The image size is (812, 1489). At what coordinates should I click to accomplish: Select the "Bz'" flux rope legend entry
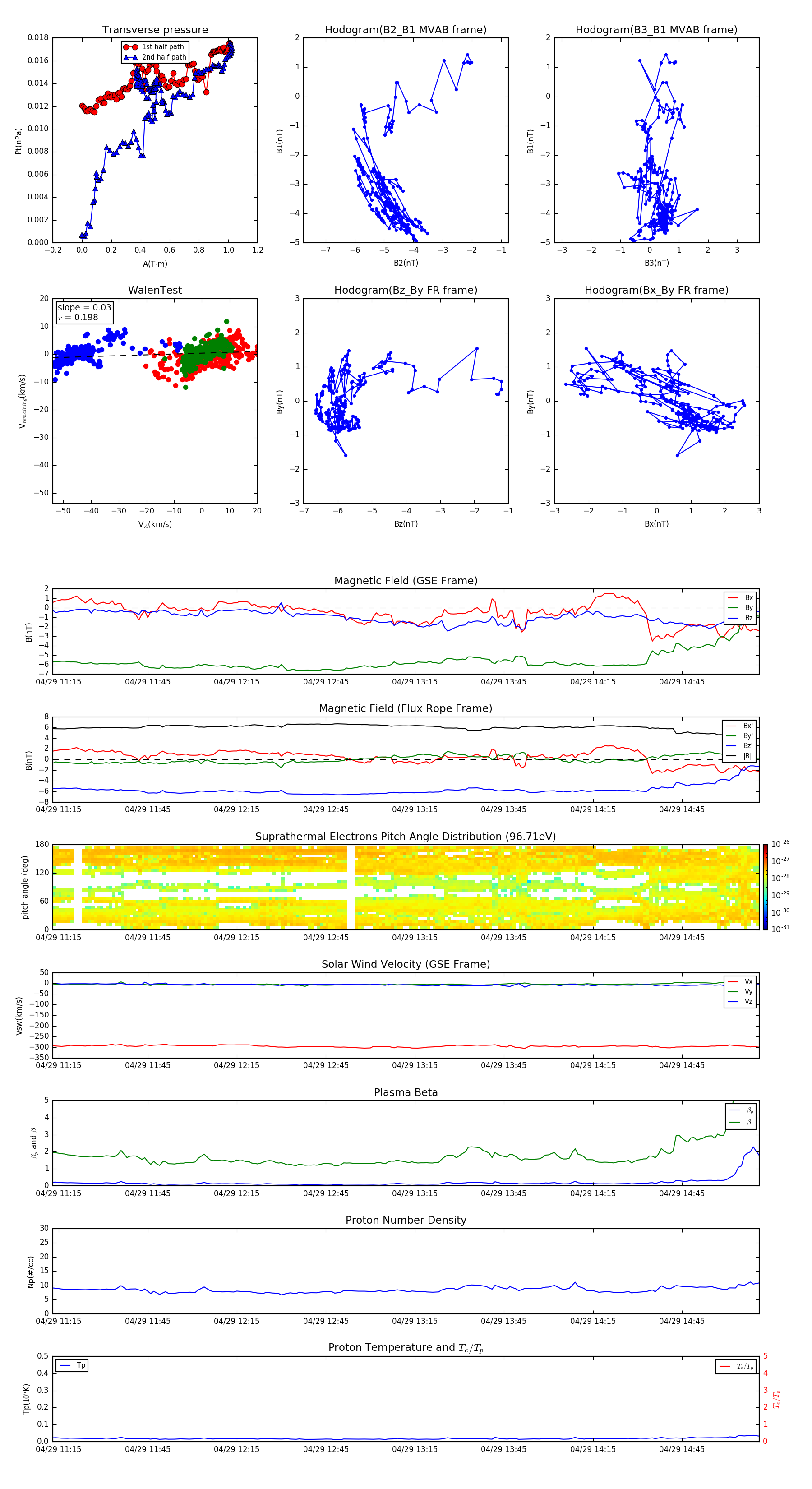pos(740,746)
